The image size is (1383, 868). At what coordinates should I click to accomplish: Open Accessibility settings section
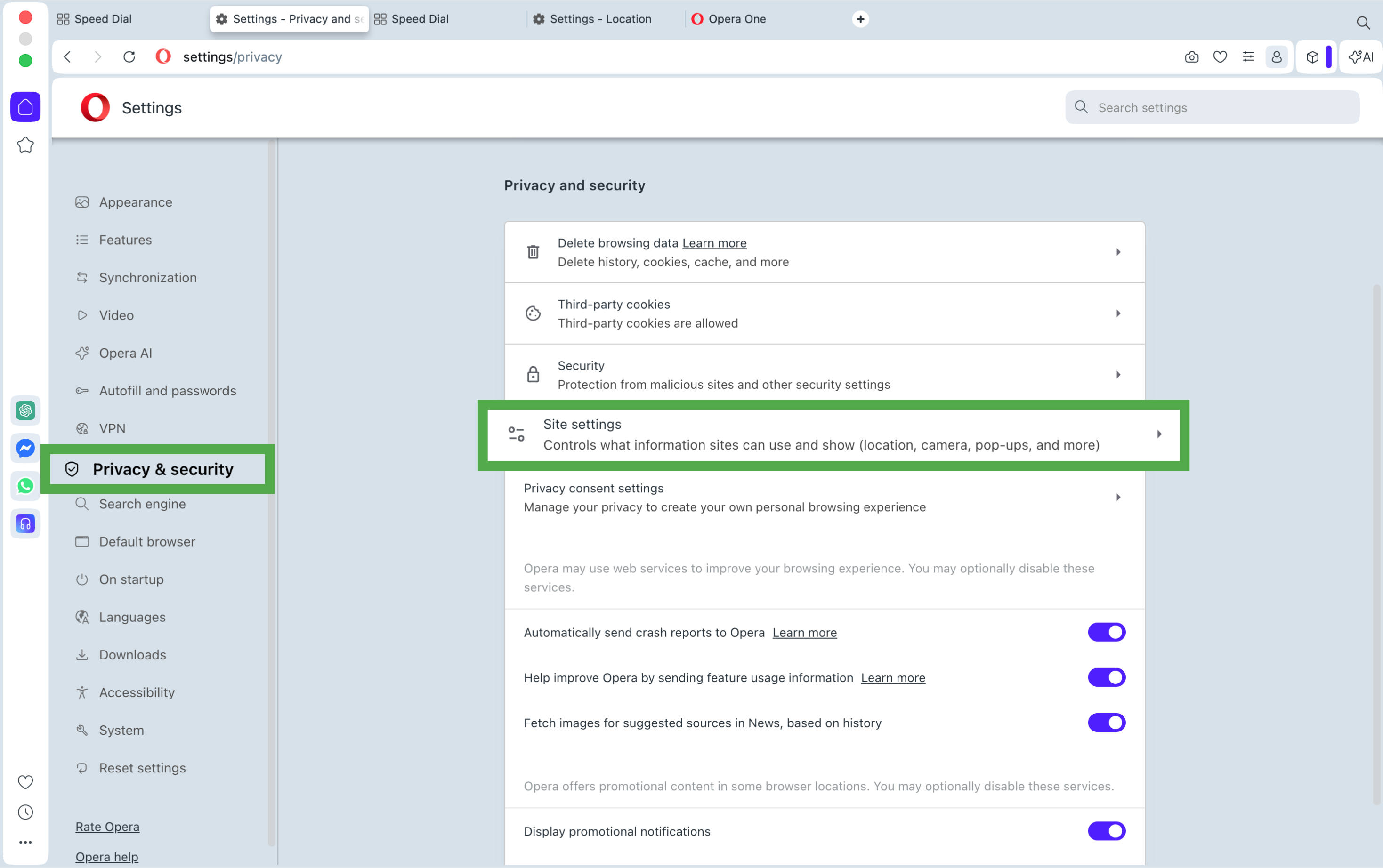[125, 693]
